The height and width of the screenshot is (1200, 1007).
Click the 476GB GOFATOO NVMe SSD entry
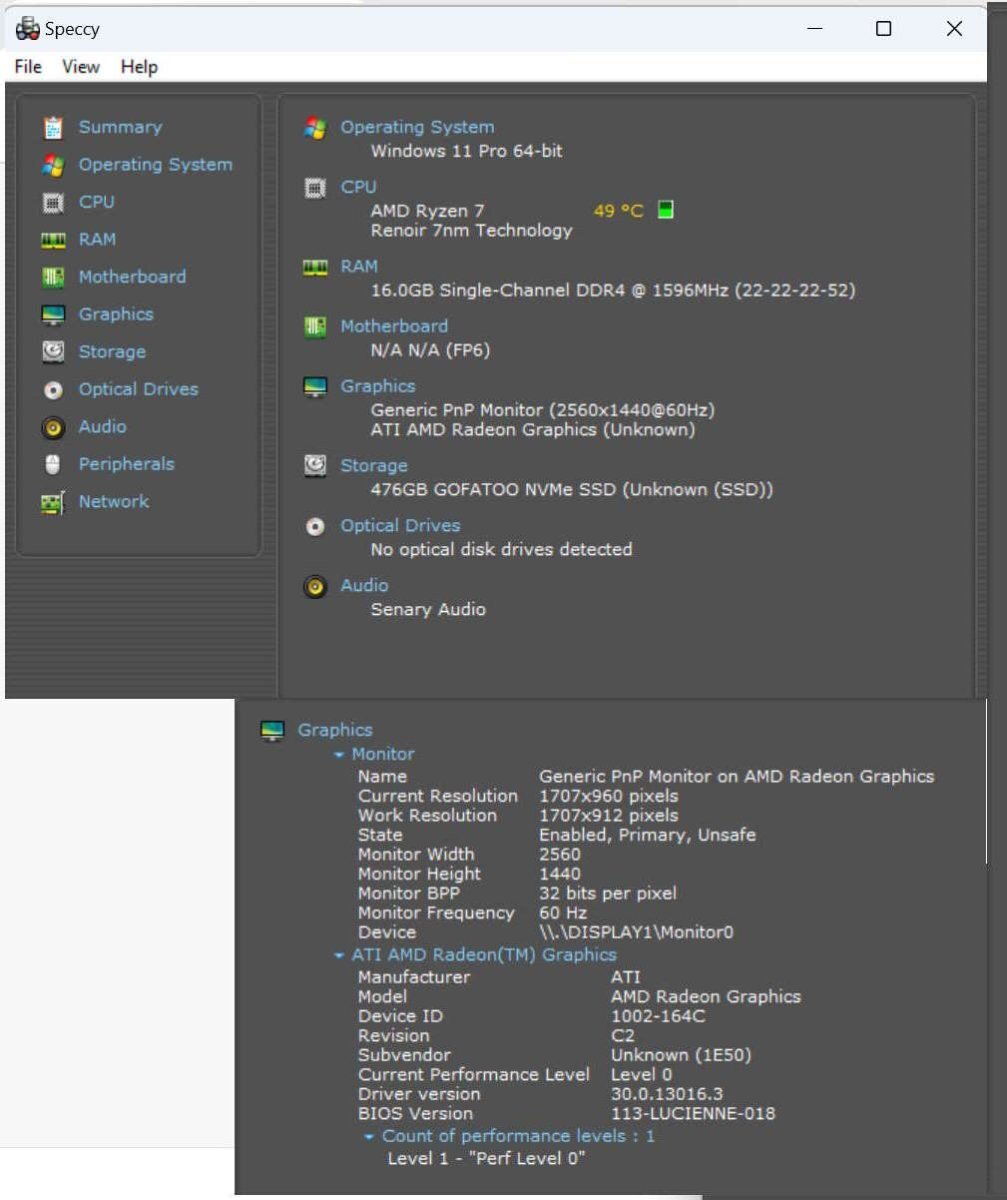click(572, 490)
